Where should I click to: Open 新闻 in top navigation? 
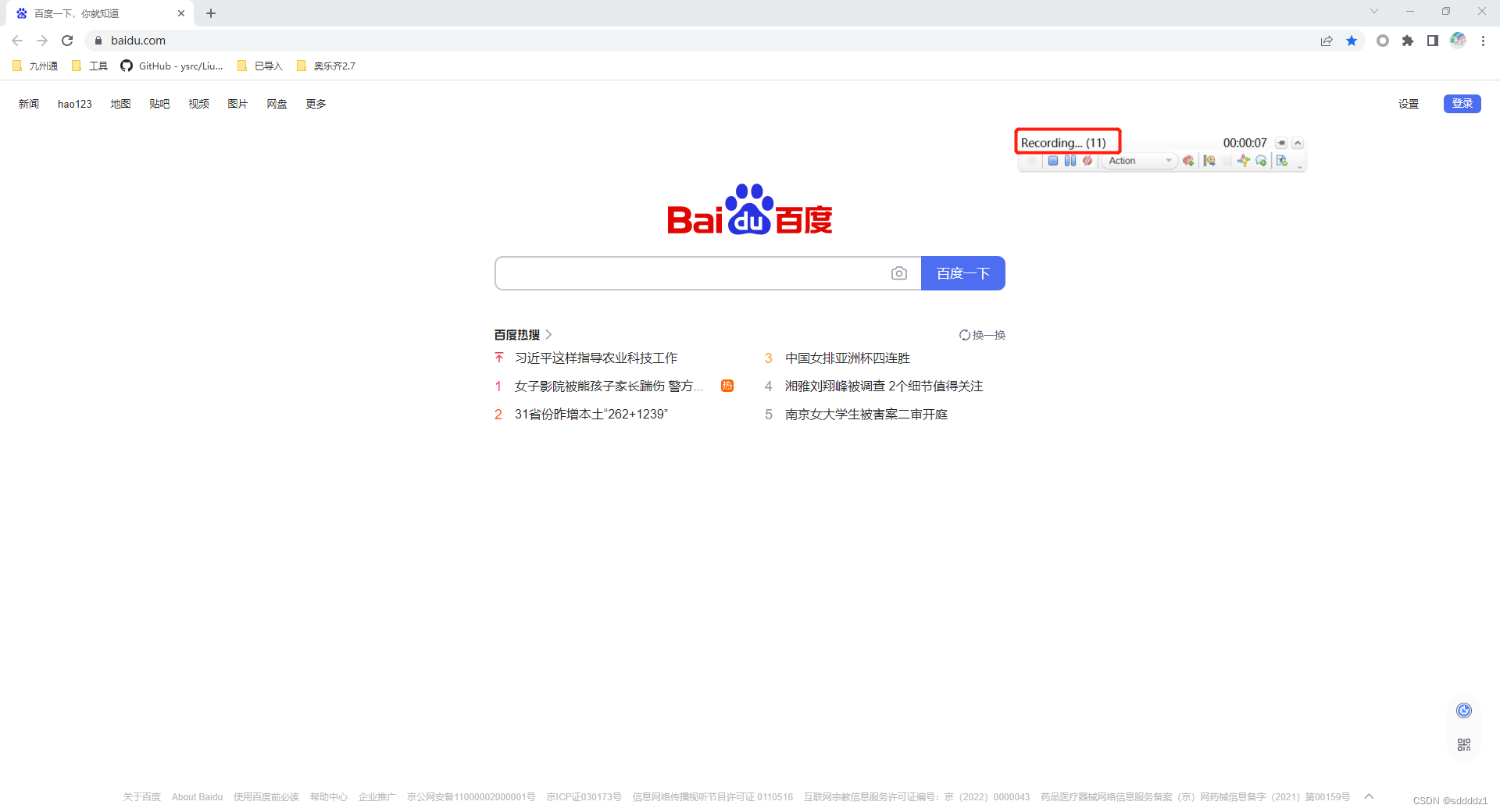pos(29,104)
